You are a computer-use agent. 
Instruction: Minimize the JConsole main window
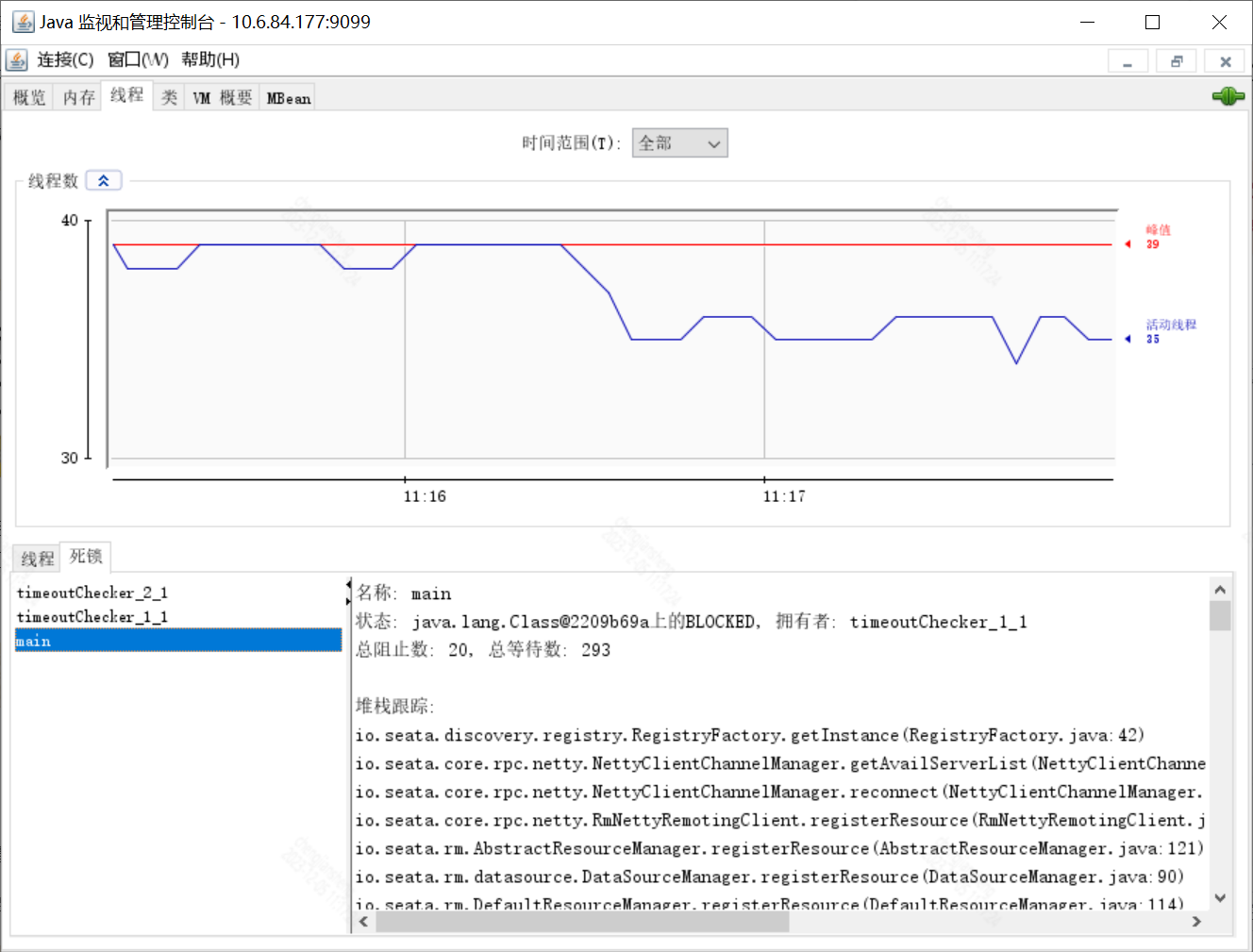tap(1087, 22)
